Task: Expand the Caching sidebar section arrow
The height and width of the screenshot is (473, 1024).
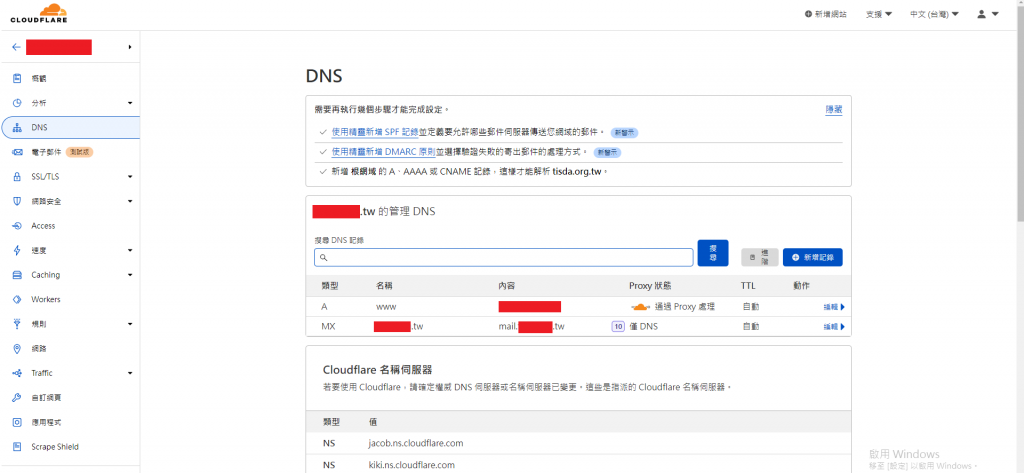Action: [x=130, y=275]
